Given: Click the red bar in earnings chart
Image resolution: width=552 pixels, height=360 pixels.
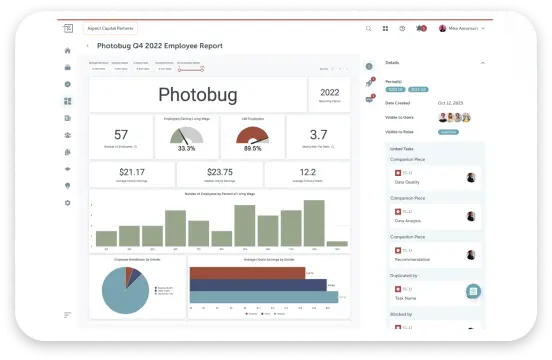Looking at the screenshot, I should coord(247,273).
